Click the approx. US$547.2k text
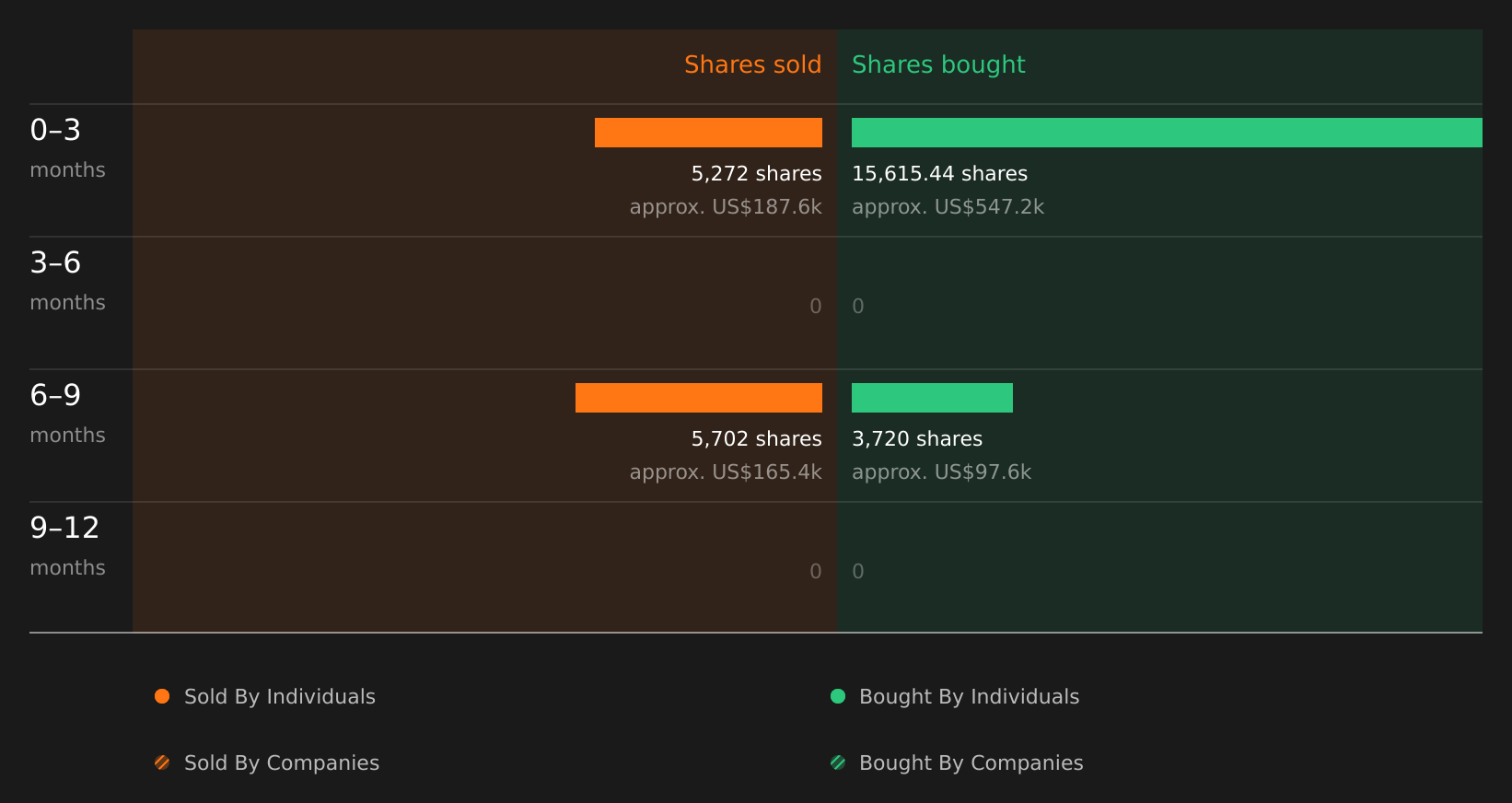1512x803 pixels. coord(948,207)
